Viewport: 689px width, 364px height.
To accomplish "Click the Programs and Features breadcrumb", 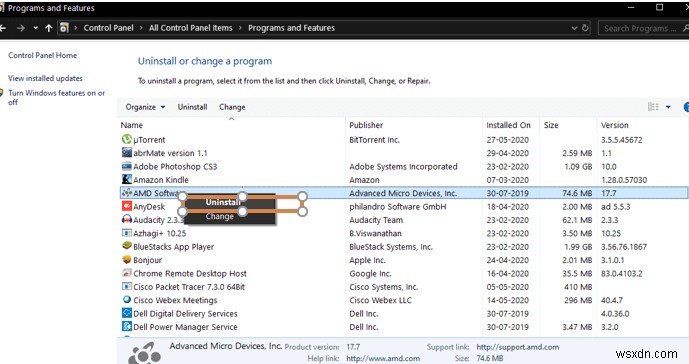I will point(291,28).
